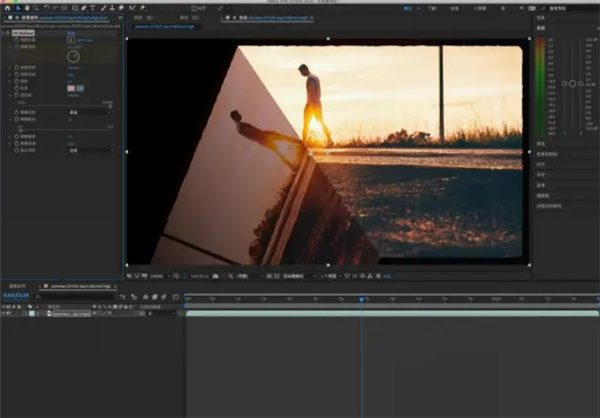Click the Reset Exposure icon in viewer
This screenshot has height=418, width=600.
(x=378, y=276)
